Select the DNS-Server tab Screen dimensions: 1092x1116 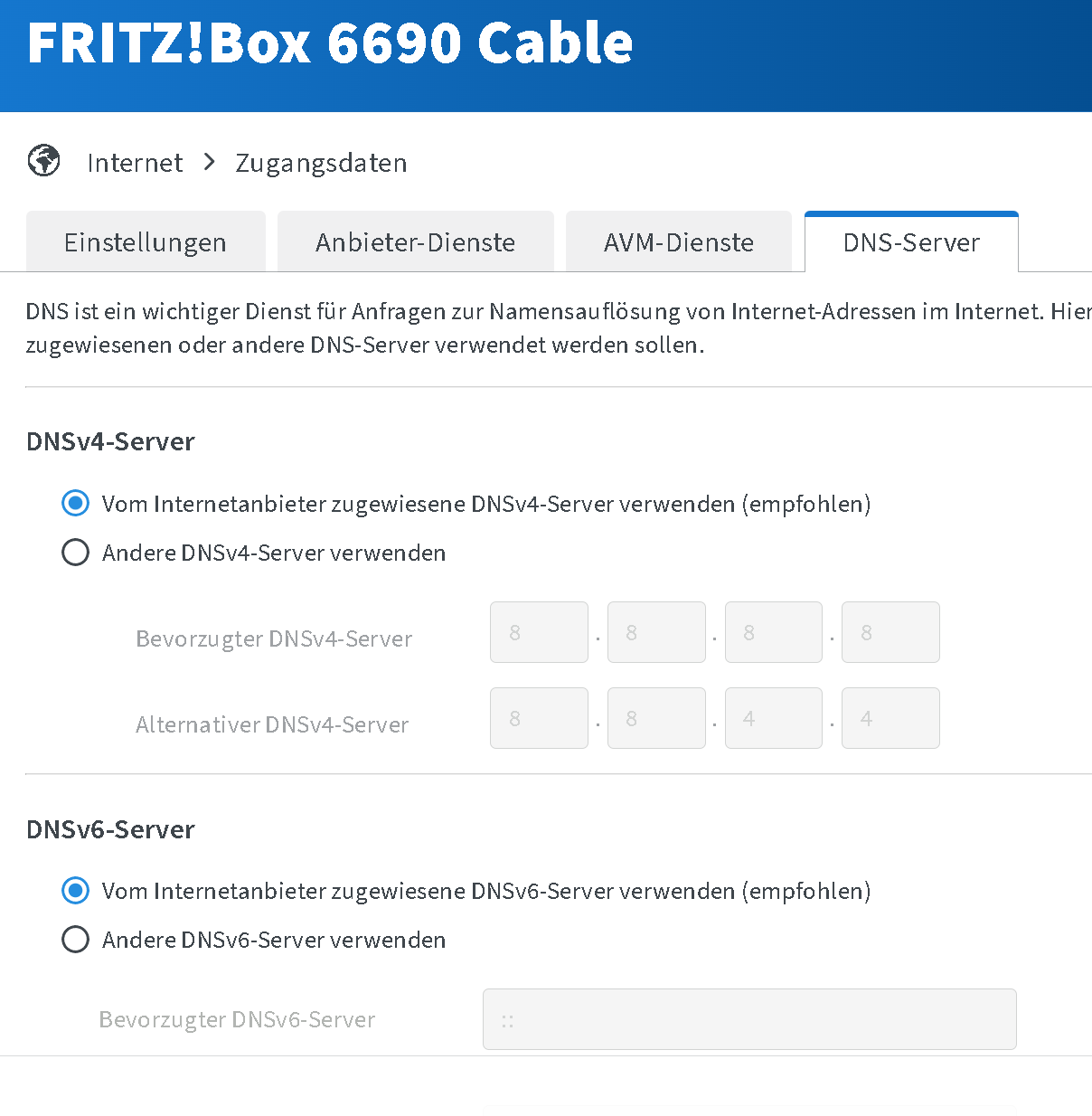[x=911, y=241]
